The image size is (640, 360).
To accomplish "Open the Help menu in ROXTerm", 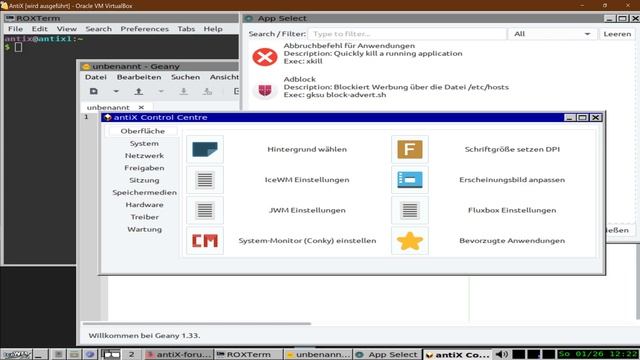I will click(x=213, y=29).
